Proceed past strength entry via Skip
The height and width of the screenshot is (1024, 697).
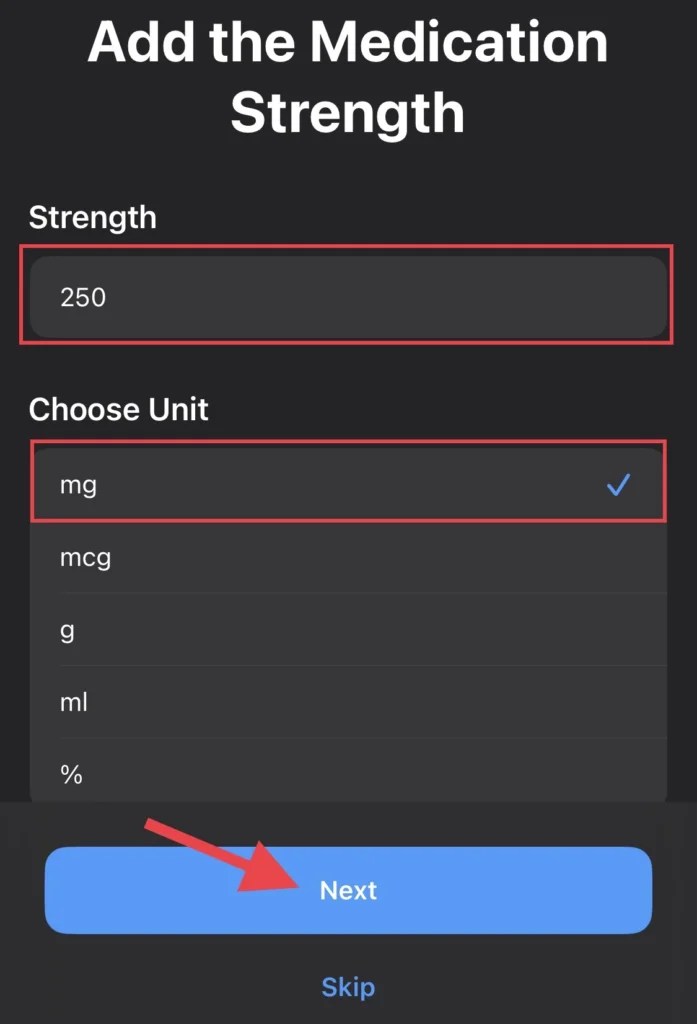point(348,987)
